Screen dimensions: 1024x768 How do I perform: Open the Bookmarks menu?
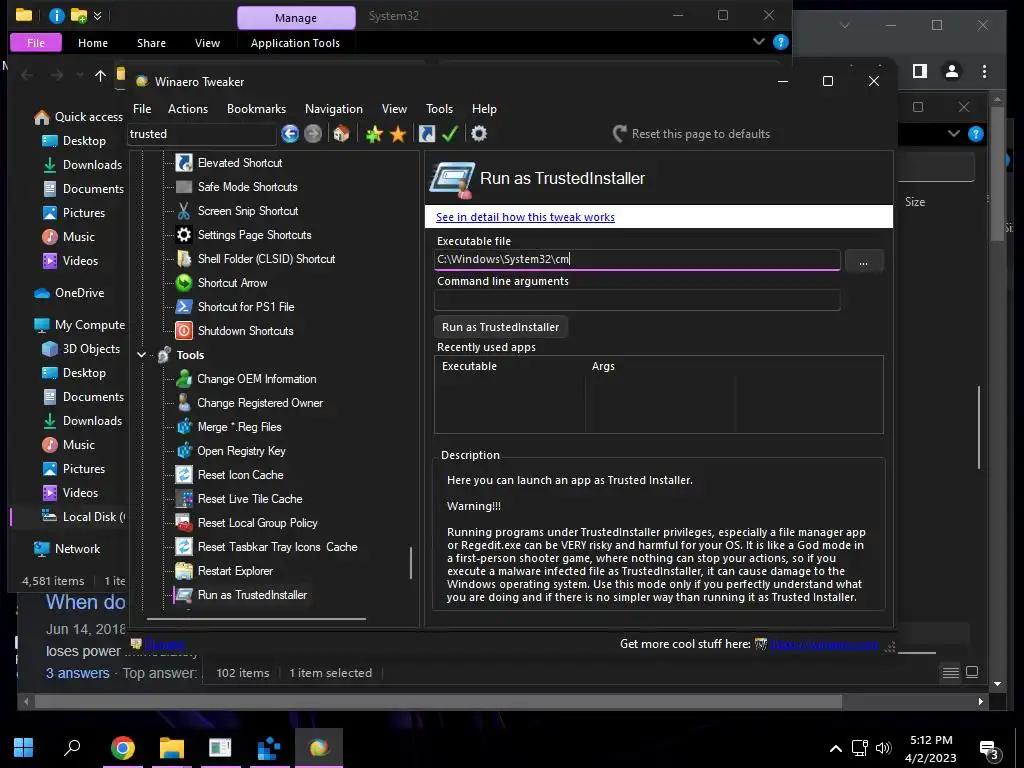(257, 109)
